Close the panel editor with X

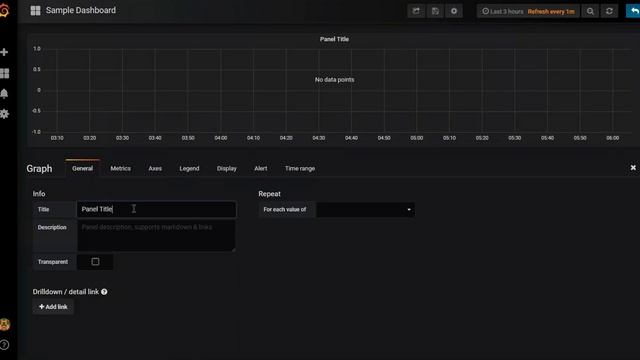pyautogui.click(x=633, y=168)
